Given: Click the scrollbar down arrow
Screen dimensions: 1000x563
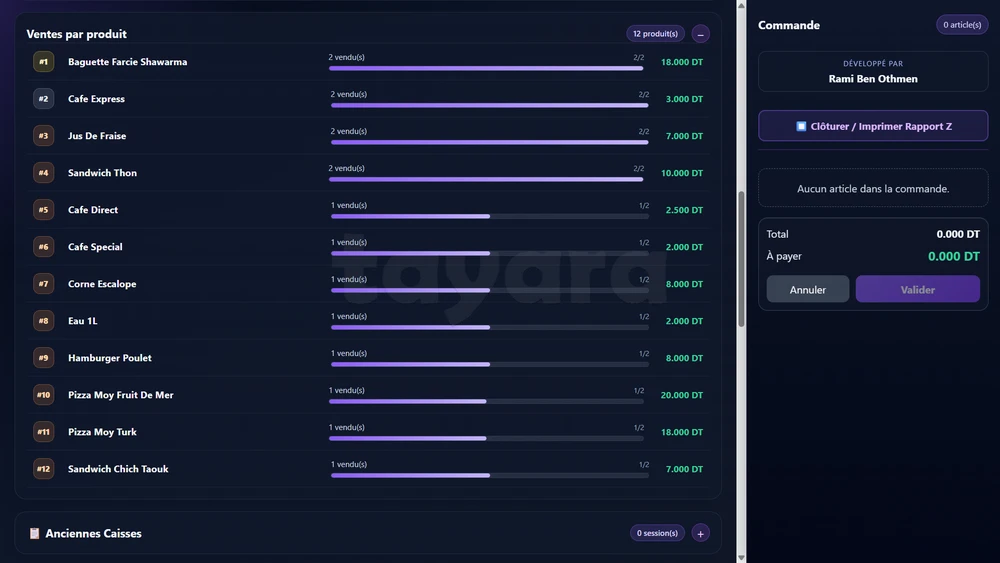Looking at the screenshot, I should pyautogui.click(x=741, y=557).
